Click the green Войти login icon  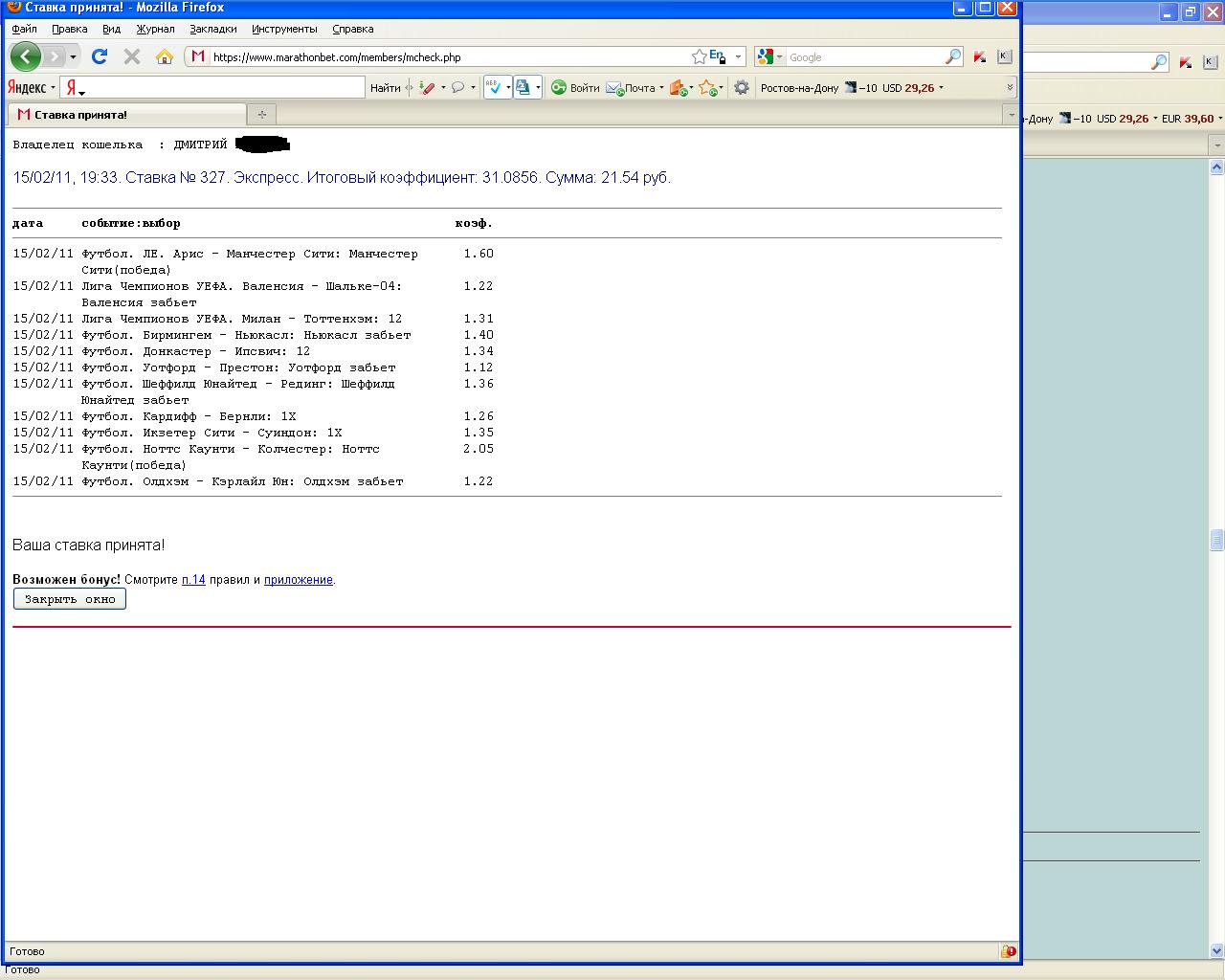click(x=559, y=88)
